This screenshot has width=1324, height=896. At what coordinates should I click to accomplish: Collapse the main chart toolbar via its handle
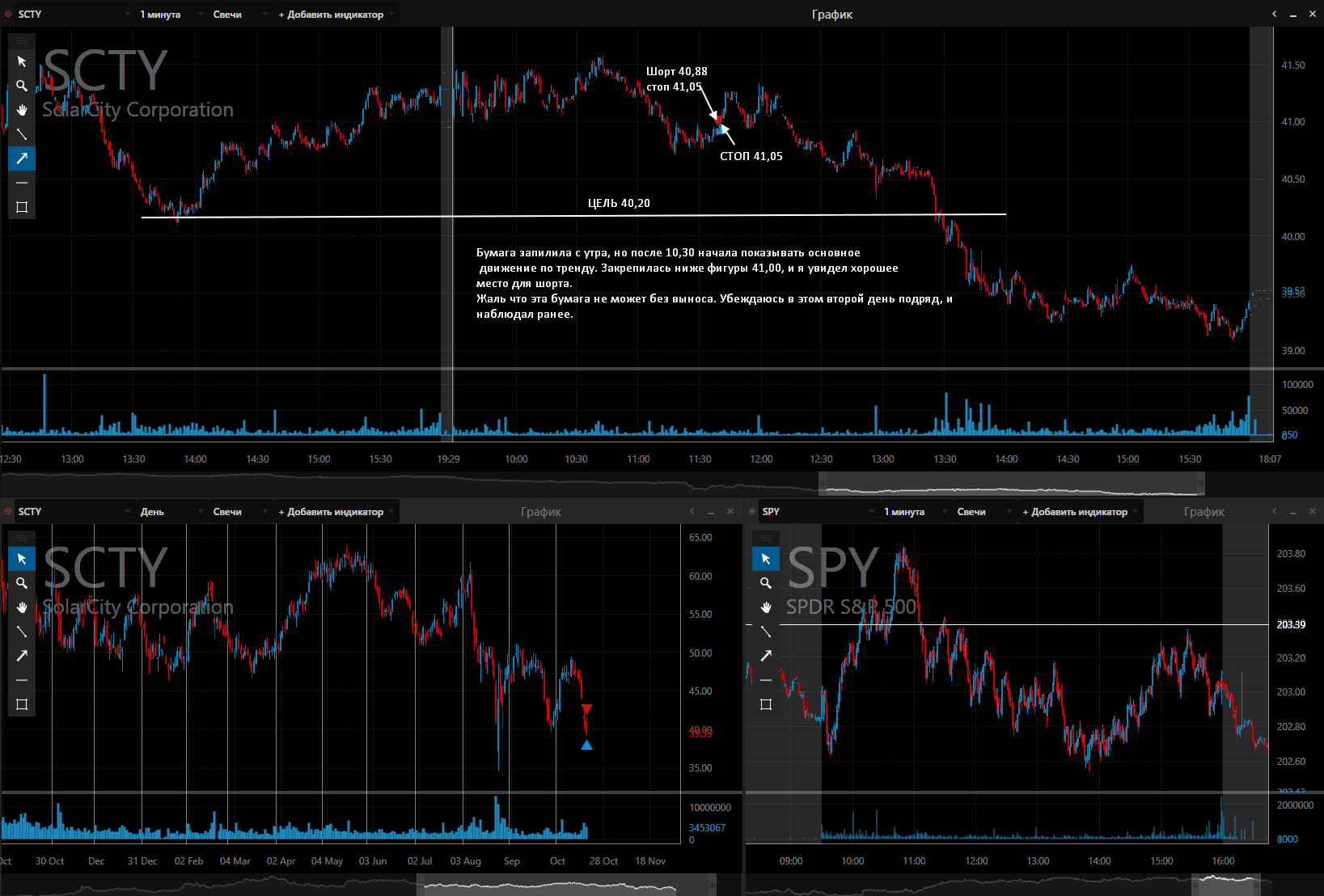pyautogui.click(x=22, y=40)
